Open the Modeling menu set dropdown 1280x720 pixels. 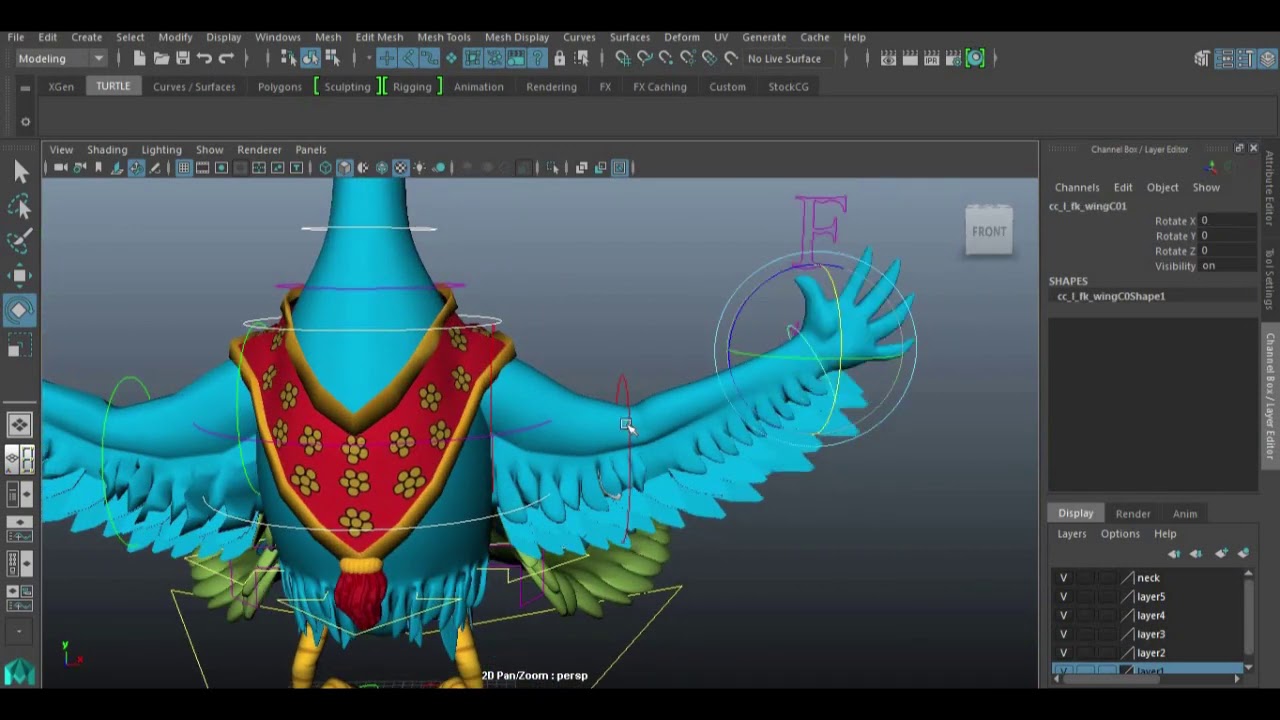[x=61, y=58]
